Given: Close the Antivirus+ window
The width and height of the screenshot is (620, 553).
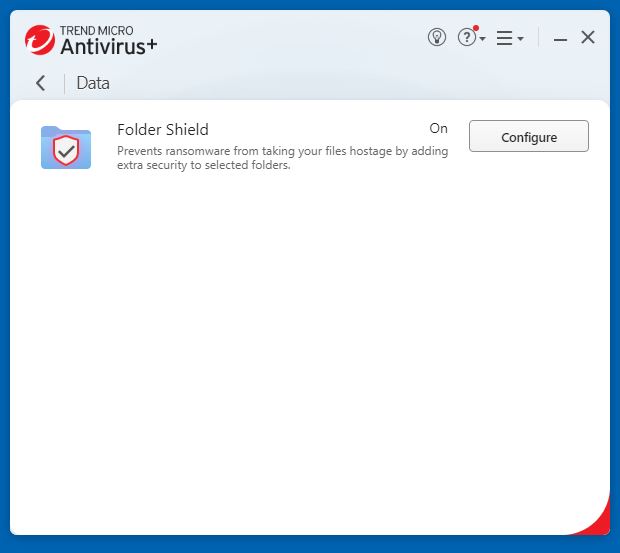Looking at the screenshot, I should tap(588, 38).
